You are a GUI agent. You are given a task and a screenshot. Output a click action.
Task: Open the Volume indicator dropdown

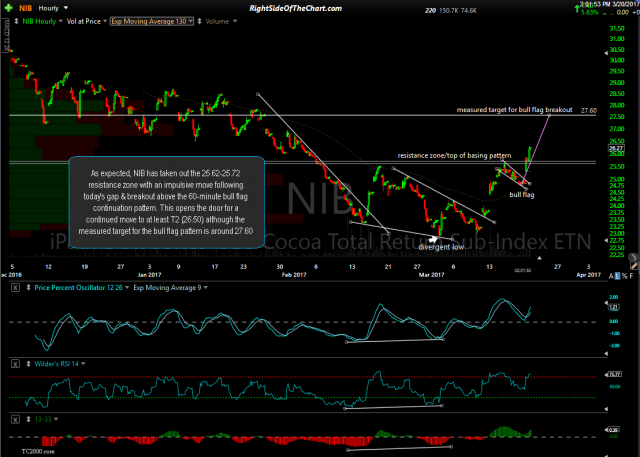(235, 21)
